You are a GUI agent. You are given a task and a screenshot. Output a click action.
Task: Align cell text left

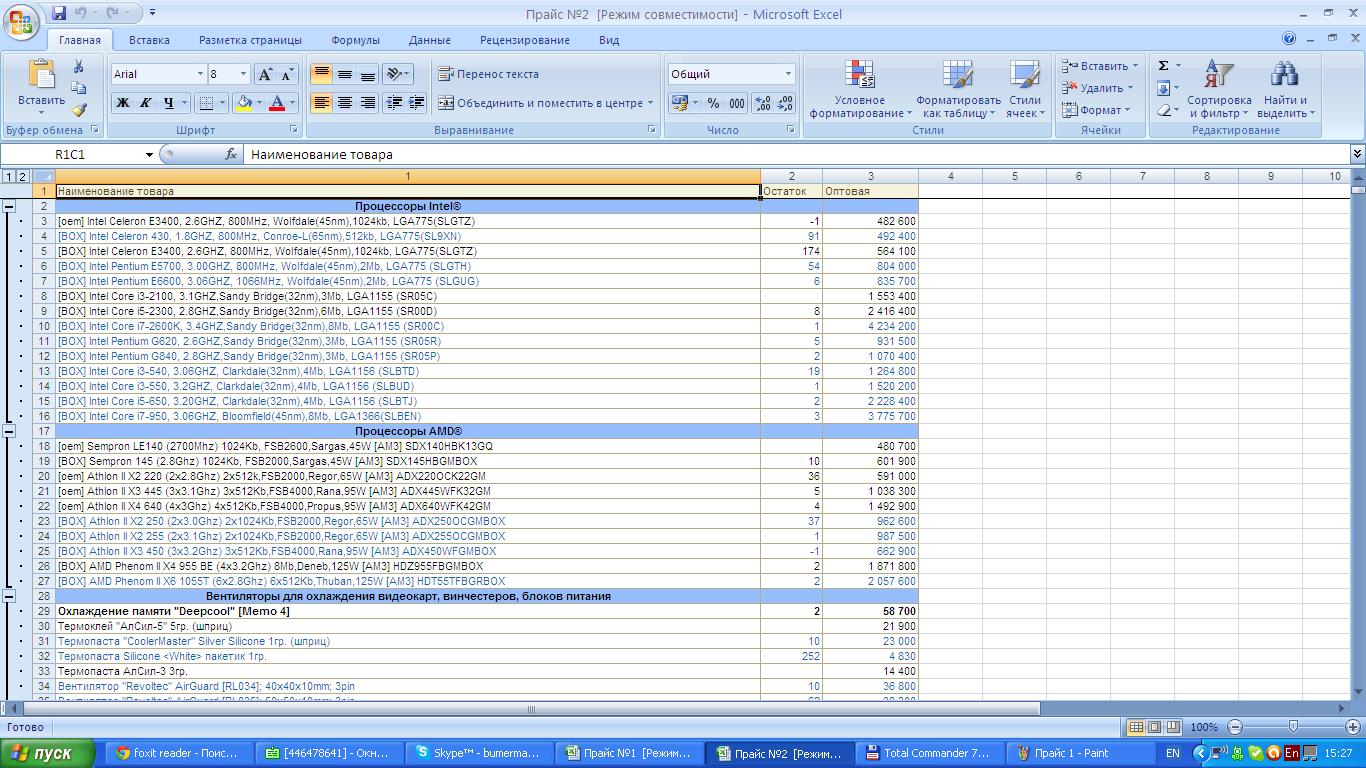click(321, 102)
